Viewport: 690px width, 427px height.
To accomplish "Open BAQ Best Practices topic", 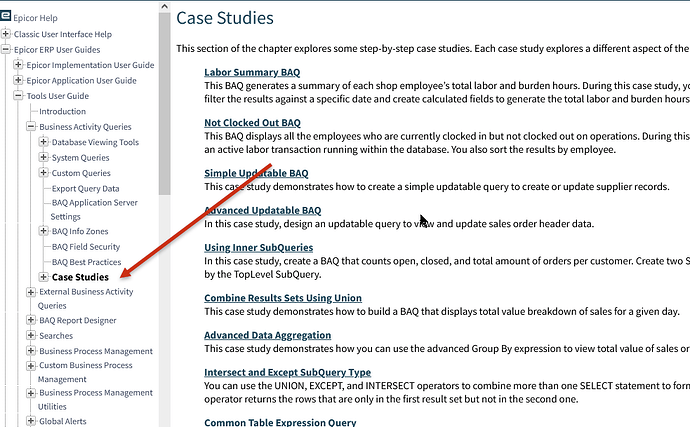I will tap(87, 262).
